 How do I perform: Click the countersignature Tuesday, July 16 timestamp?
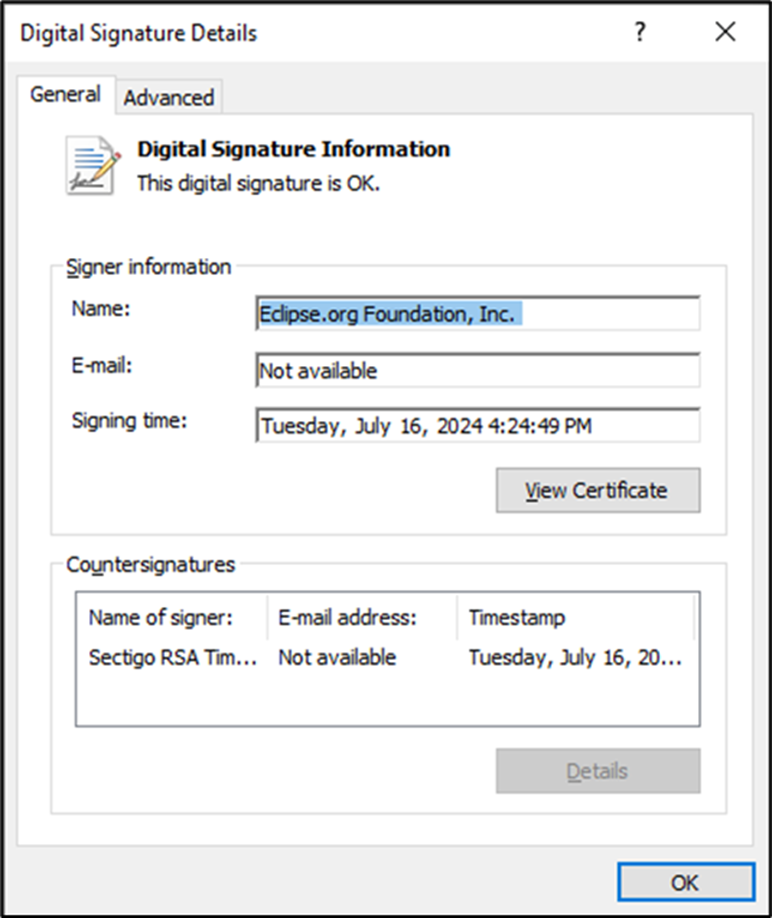coord(575,657)
